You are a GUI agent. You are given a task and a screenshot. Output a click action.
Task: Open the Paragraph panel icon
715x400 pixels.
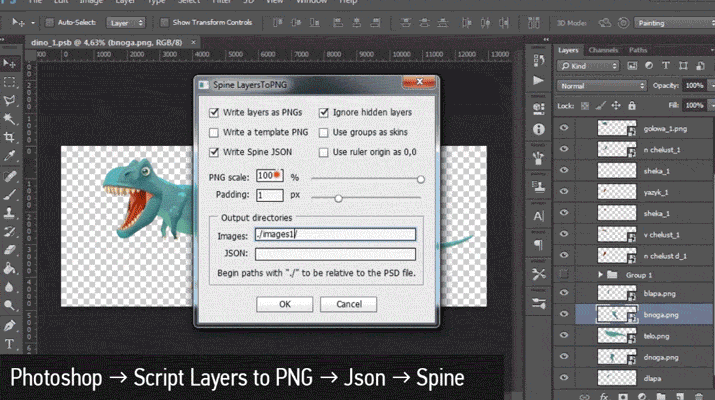point(539,245)
